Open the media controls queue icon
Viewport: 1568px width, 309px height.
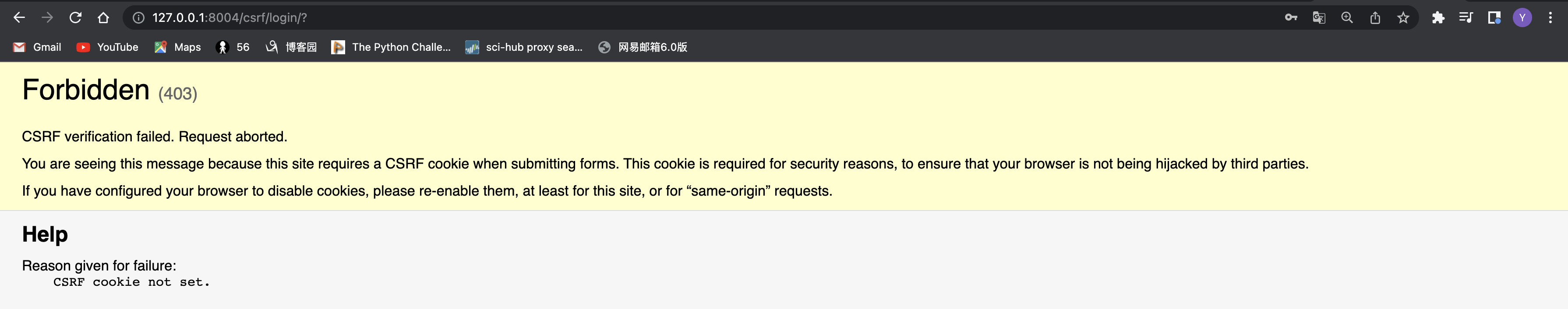coord(1466,18)
